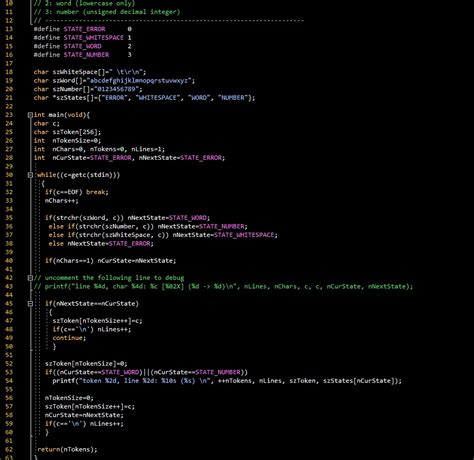Click the 'char c;' declaration

coord(47,124)
